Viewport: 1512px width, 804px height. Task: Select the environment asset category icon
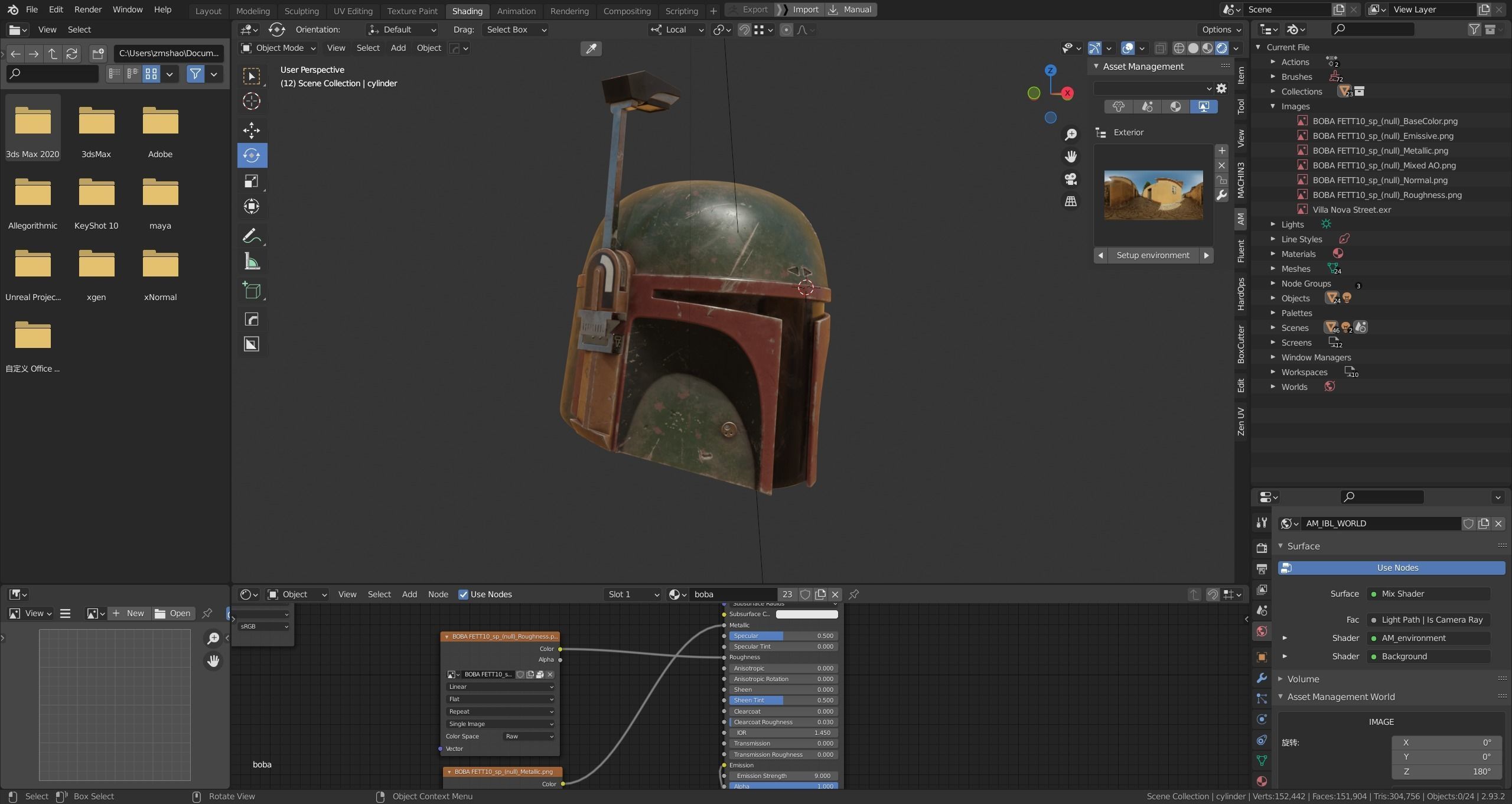(1203, 106)
